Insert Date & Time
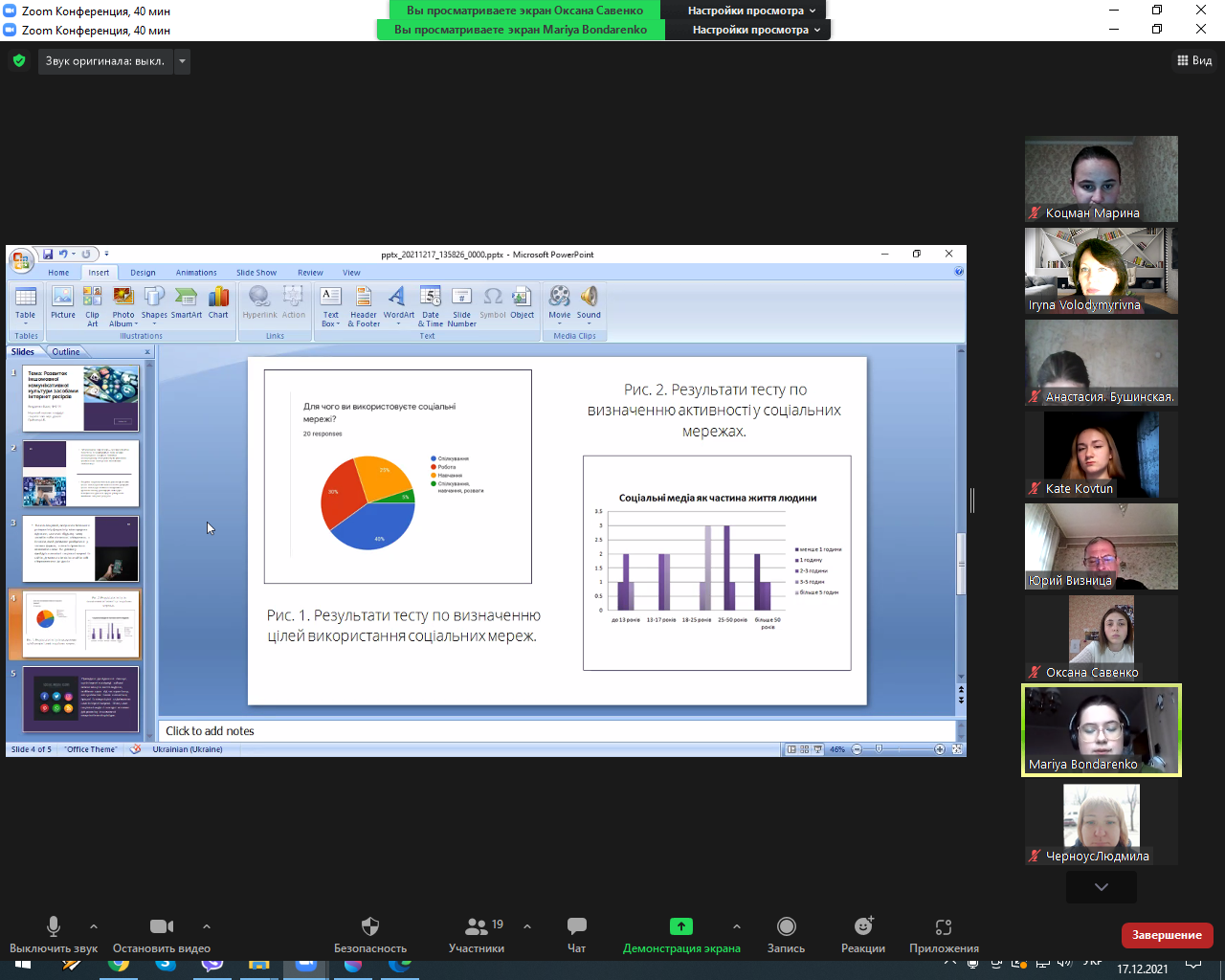The image size is (1225, 980). click(431, 305)
